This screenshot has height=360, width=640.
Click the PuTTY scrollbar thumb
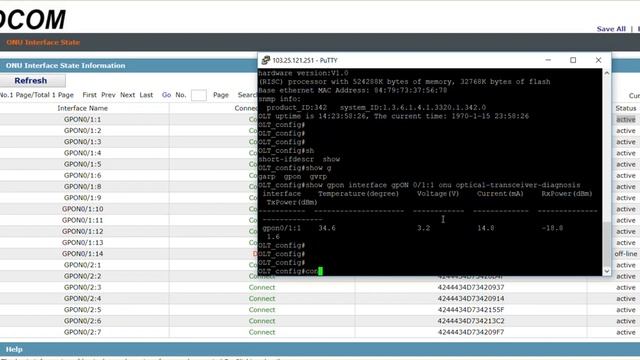(x=607, y=244)
